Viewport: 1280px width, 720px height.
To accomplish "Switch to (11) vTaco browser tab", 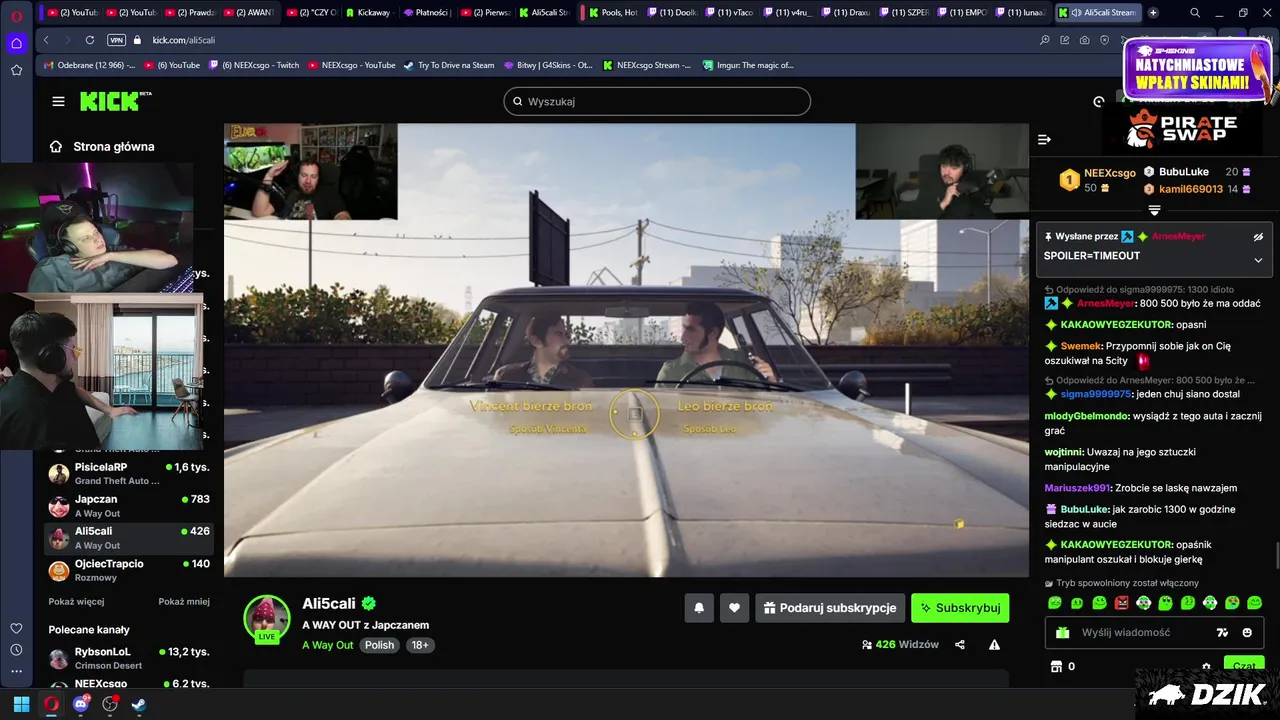I will [x=729, y=13].
